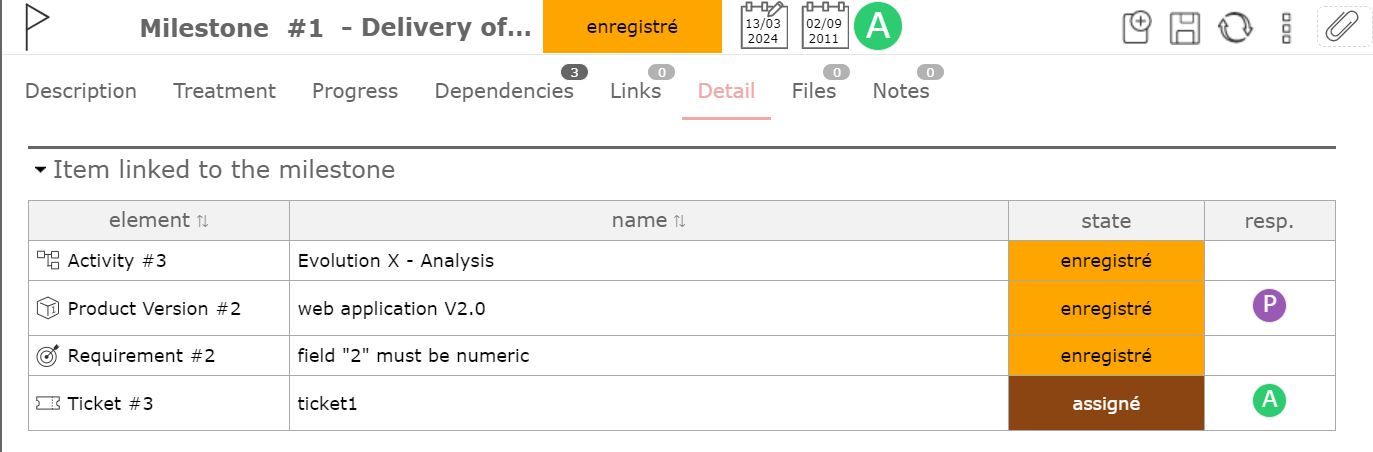
Task: Click the brown assigné state cell
Action: coord(1106,404)
